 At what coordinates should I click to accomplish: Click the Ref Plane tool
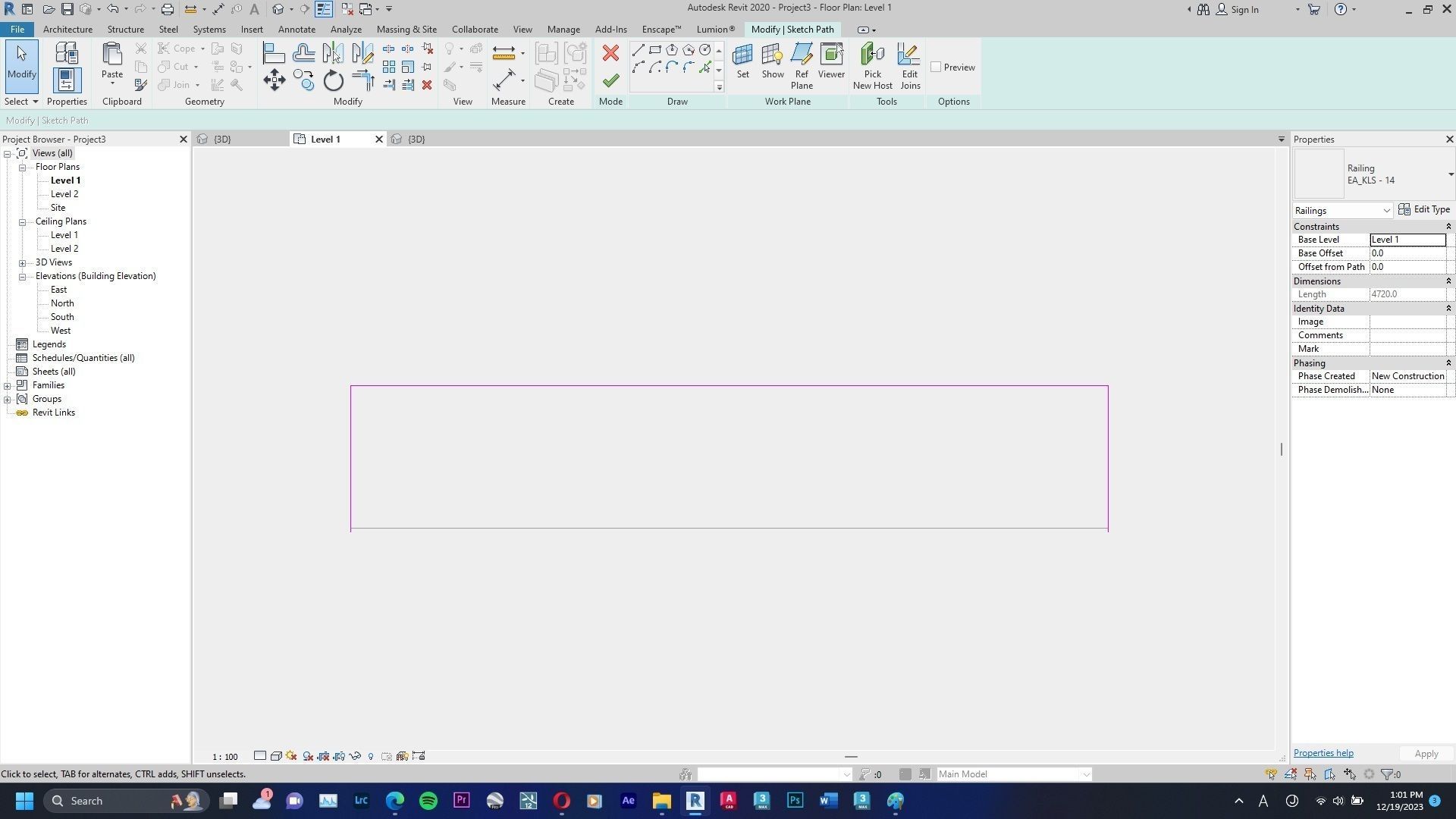click(x=802, y=67)
